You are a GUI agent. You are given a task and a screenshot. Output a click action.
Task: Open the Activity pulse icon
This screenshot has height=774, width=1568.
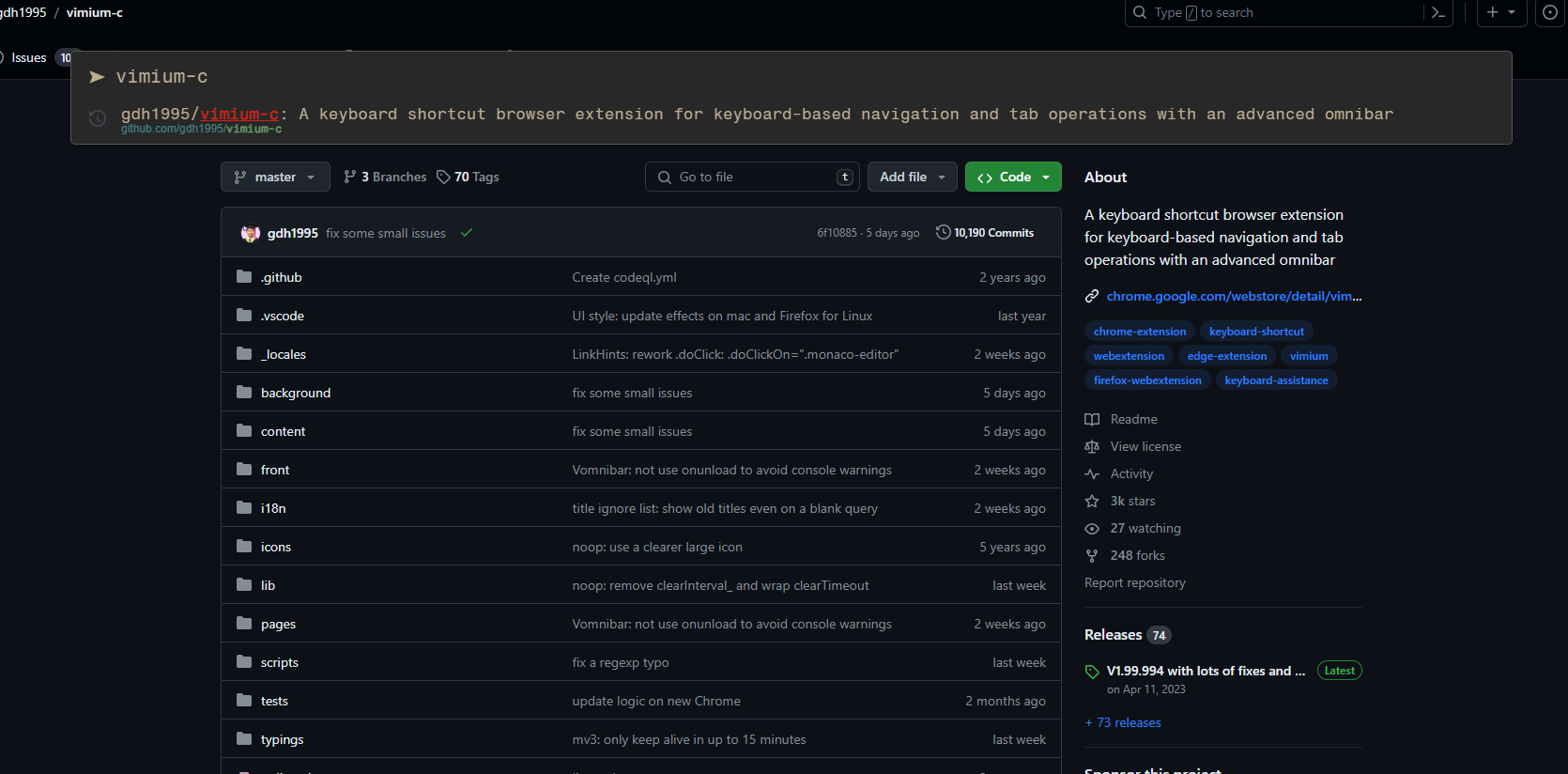pos(1092,473)
